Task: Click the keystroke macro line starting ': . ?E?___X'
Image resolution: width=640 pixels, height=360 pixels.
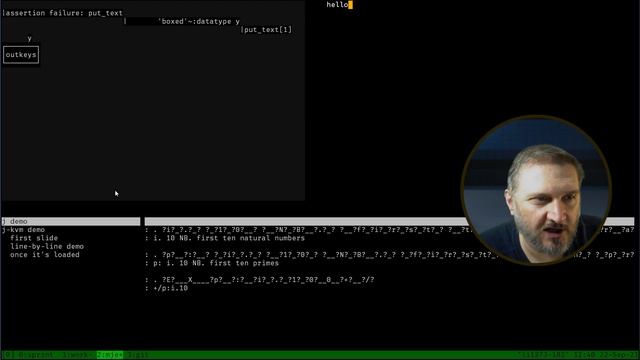Action: pos(260,280)
